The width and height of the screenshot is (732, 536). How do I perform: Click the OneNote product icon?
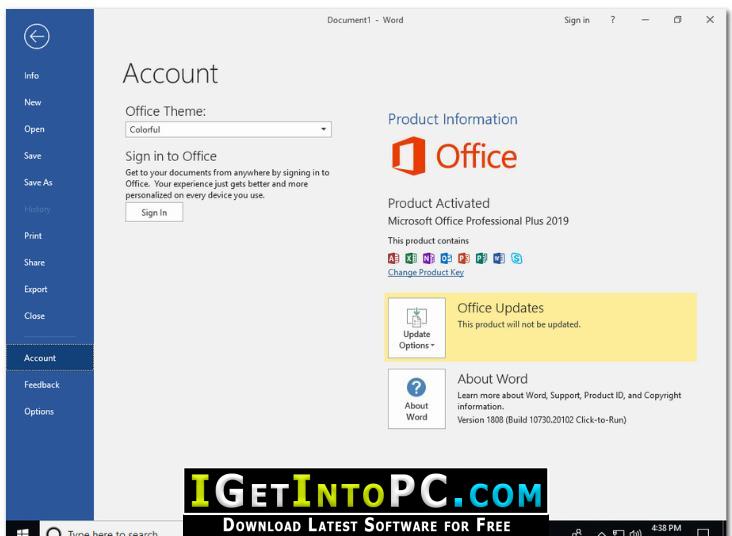(x=429, y=258)
